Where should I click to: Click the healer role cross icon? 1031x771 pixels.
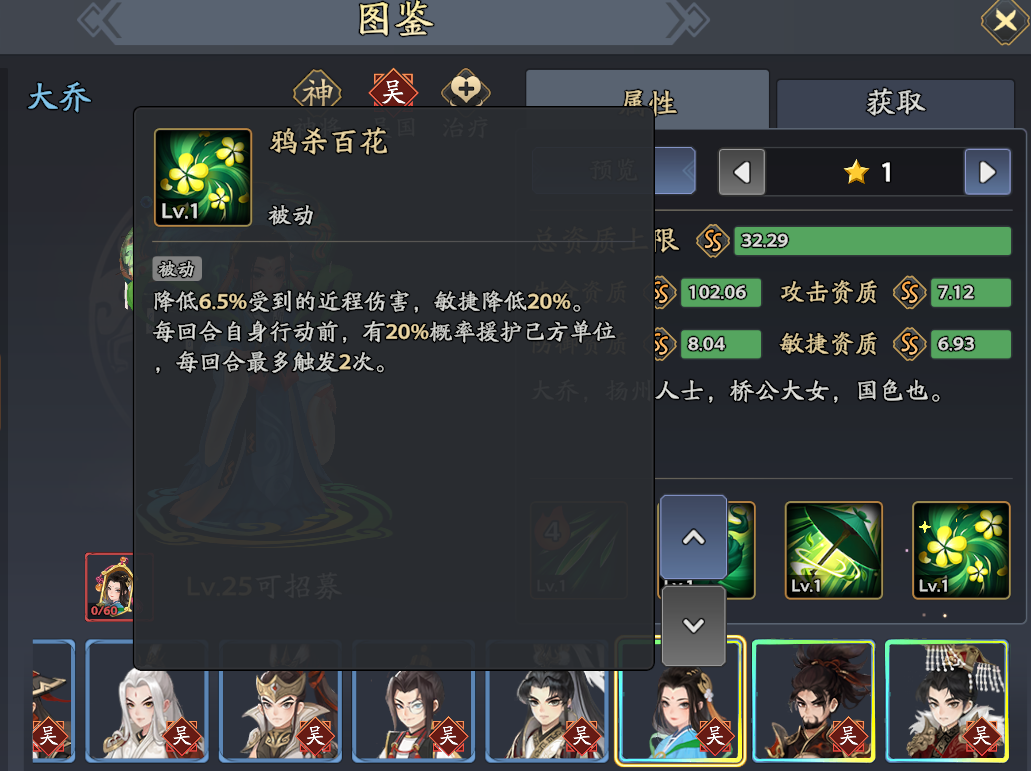coord(466,89)
